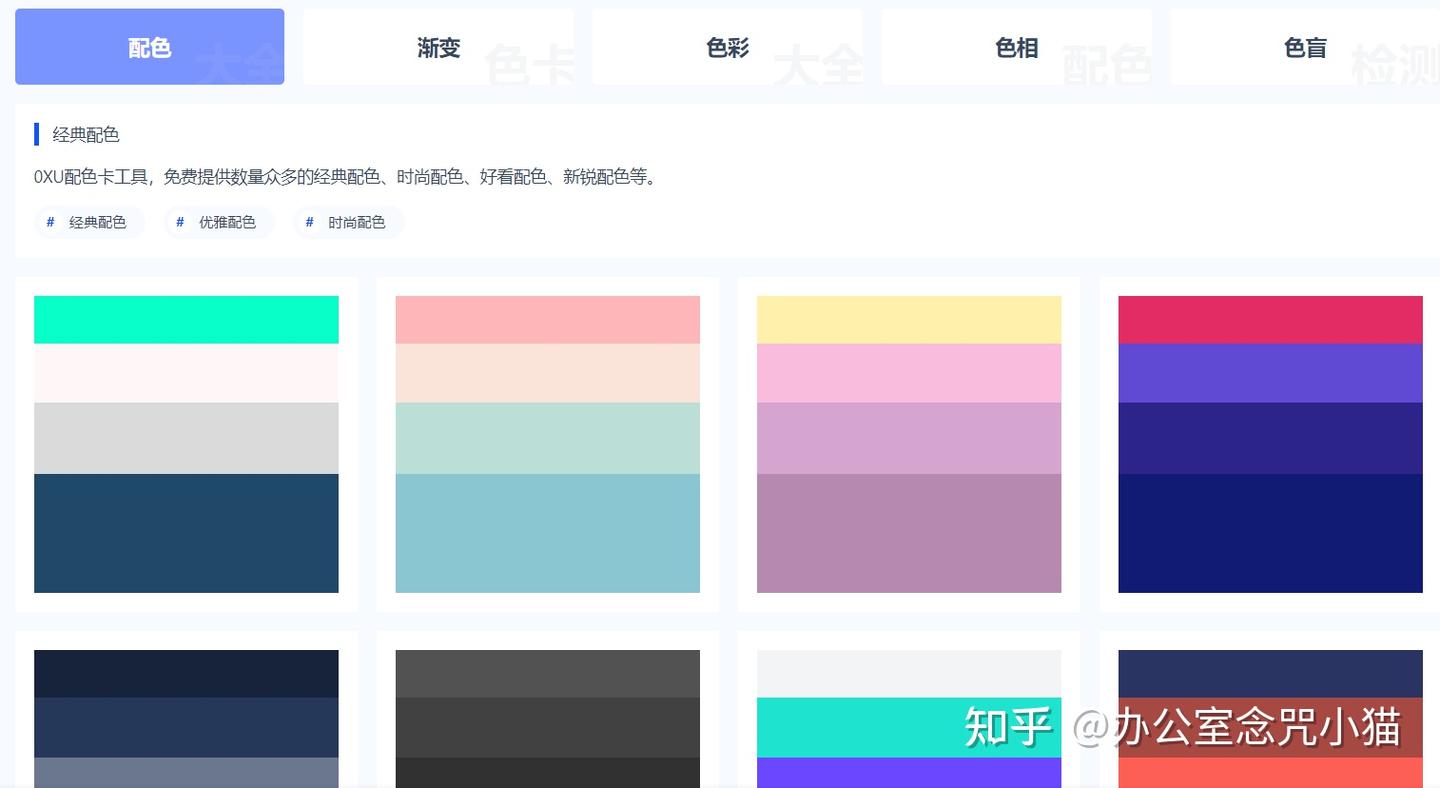
Task: Pick the dusty mauve swatch in third palette
Action: tap(909, 533)
